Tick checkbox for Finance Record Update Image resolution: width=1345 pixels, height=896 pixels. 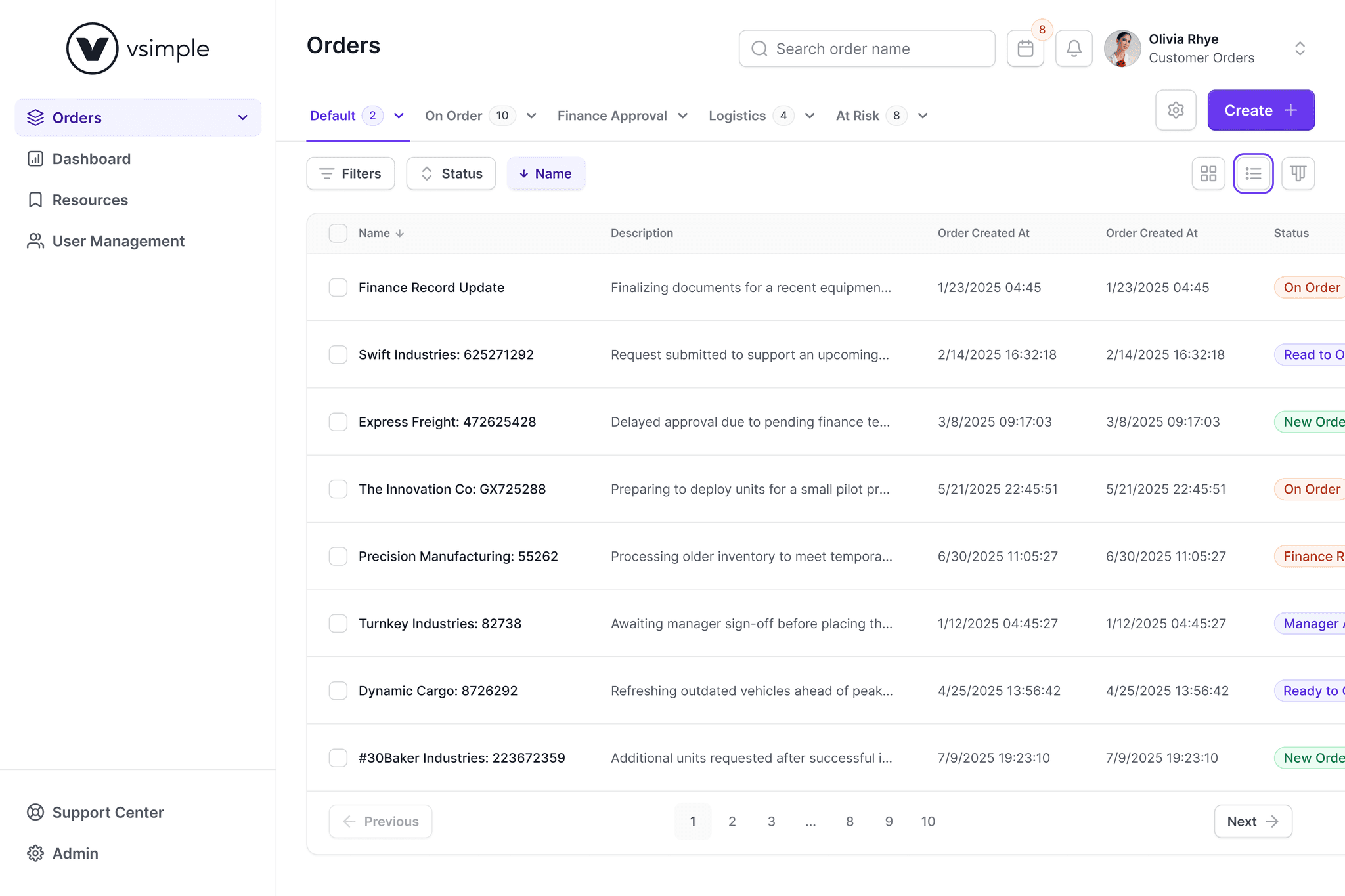(338, 288)
